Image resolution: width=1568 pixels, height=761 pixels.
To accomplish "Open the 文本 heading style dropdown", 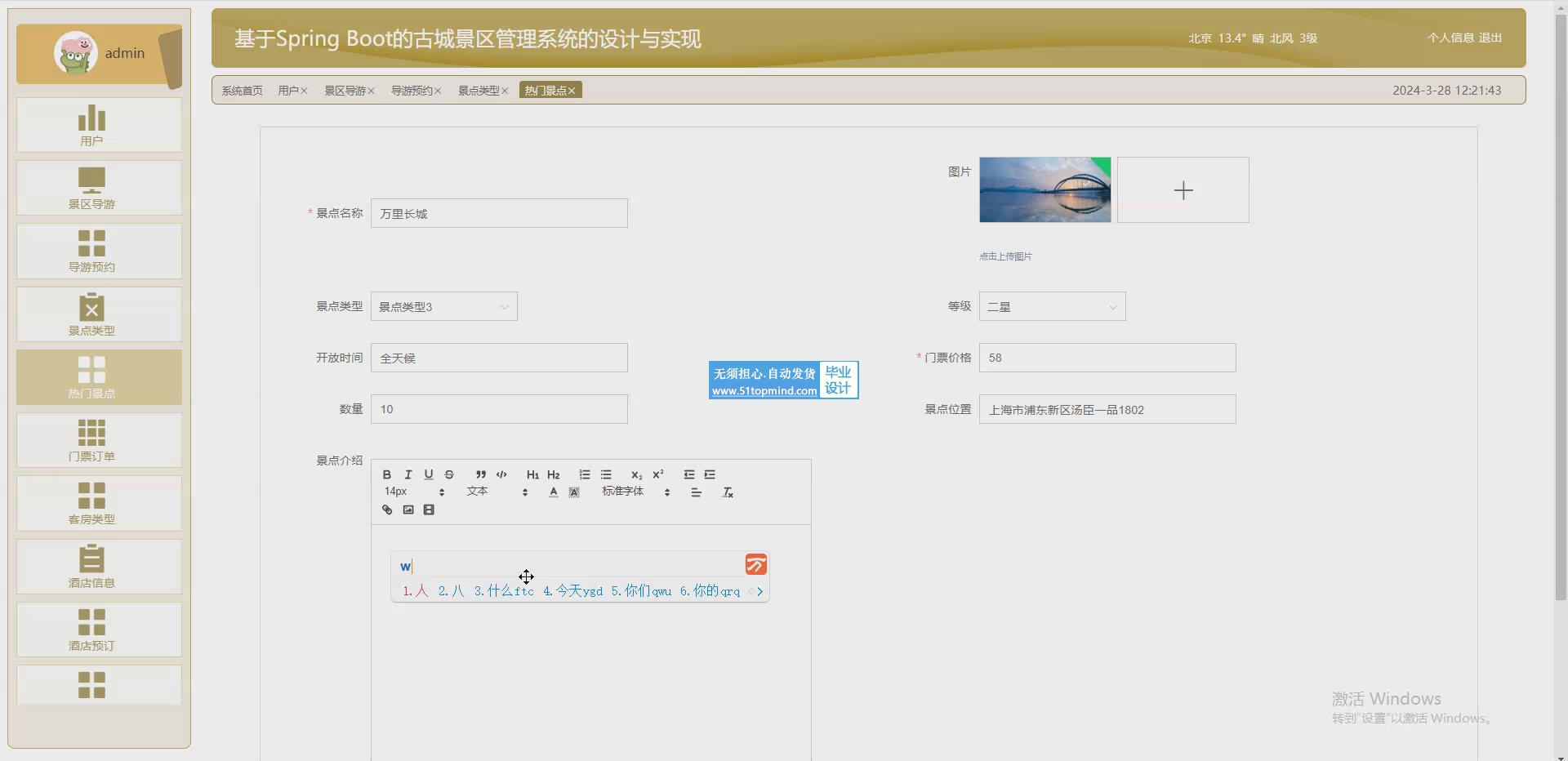I will (497, 492).
